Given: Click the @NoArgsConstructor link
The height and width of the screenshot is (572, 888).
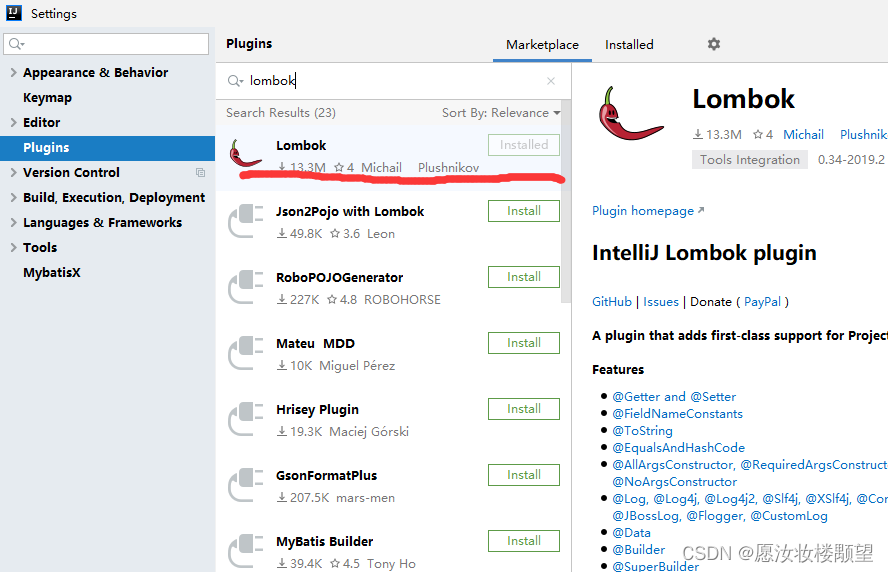Looking at the screenshot, I should pyautogui.click(x=674, y=481).
